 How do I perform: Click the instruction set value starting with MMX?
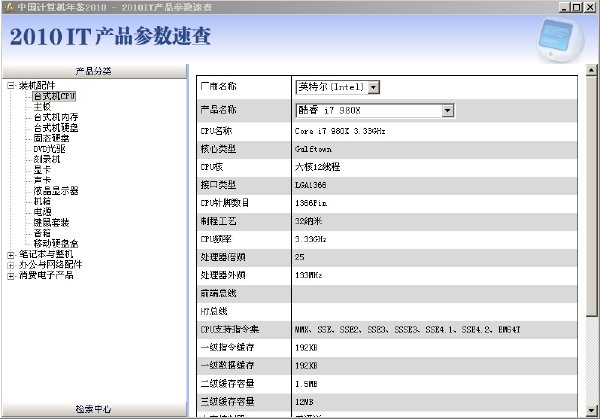coord(408,329)
